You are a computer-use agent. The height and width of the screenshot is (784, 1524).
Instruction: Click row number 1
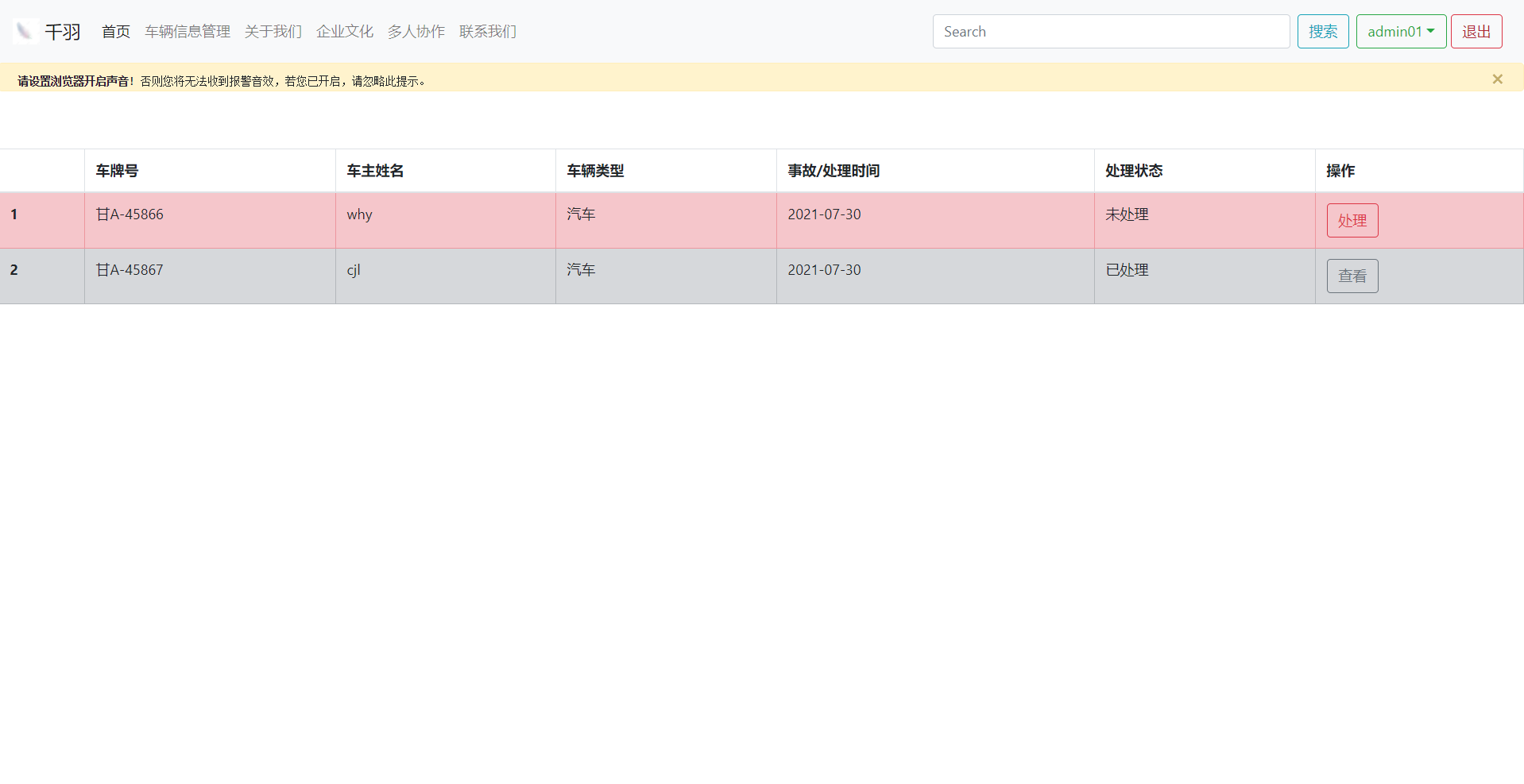(14, 214)
